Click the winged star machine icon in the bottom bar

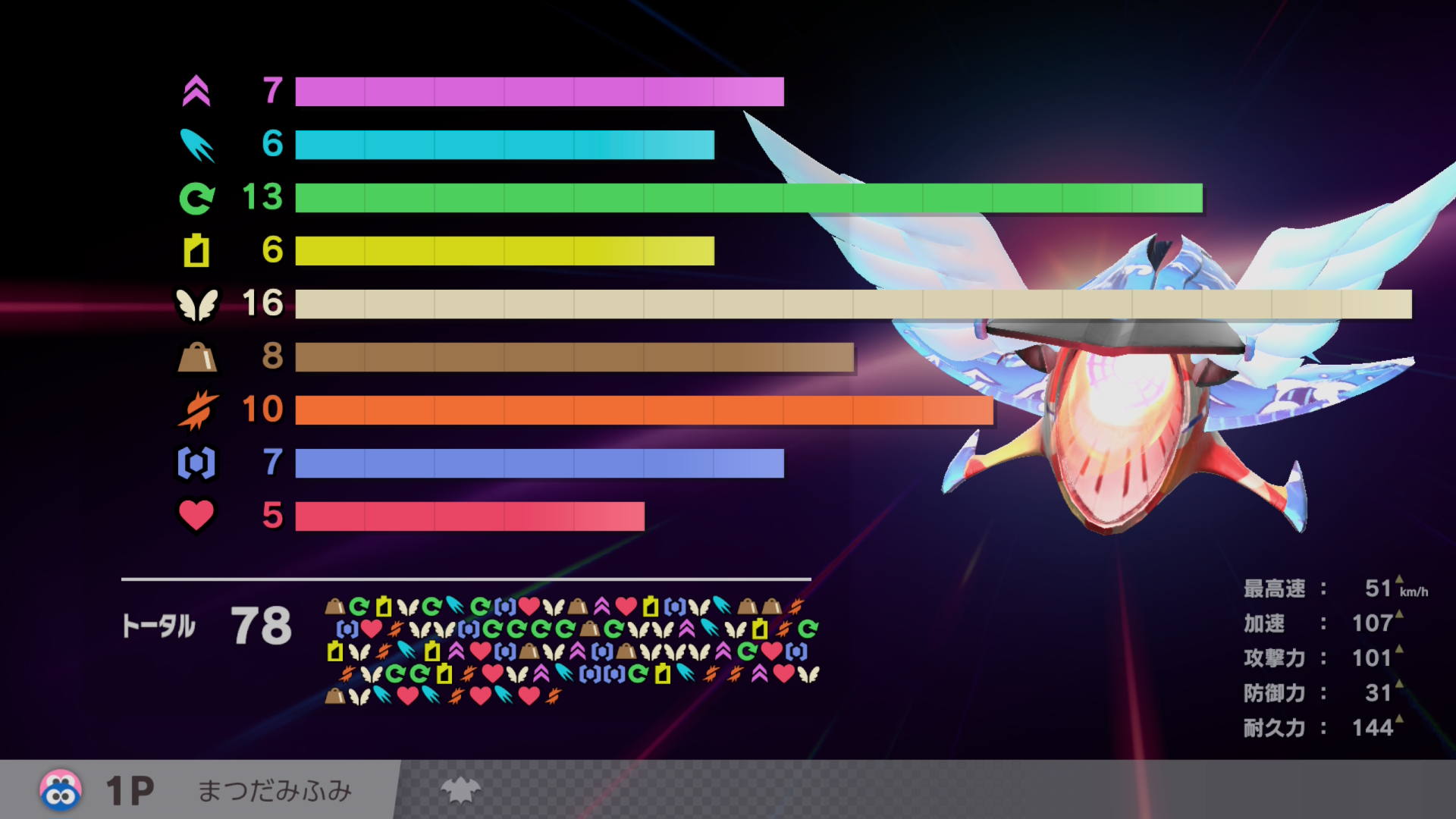click(x=460, y=791)
